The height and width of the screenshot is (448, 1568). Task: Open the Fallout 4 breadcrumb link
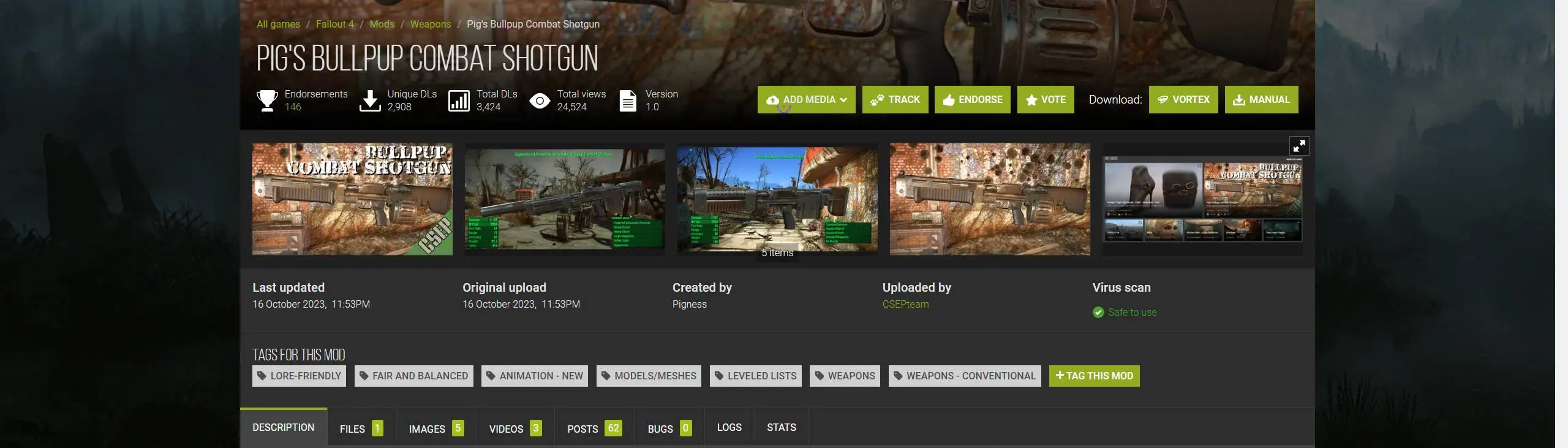pyautogui.click(x=334, y=25)
